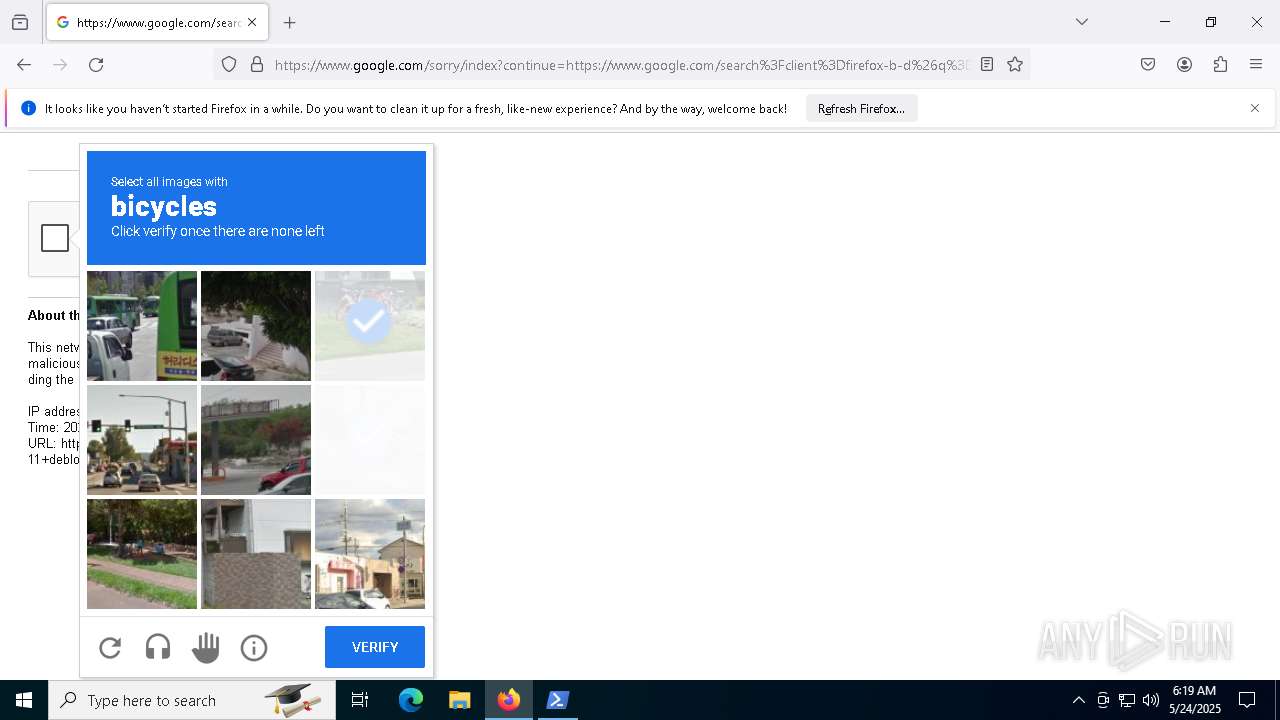Select the park with trees tile
This screenshot has height=720, width=1280.
[142, 554]
